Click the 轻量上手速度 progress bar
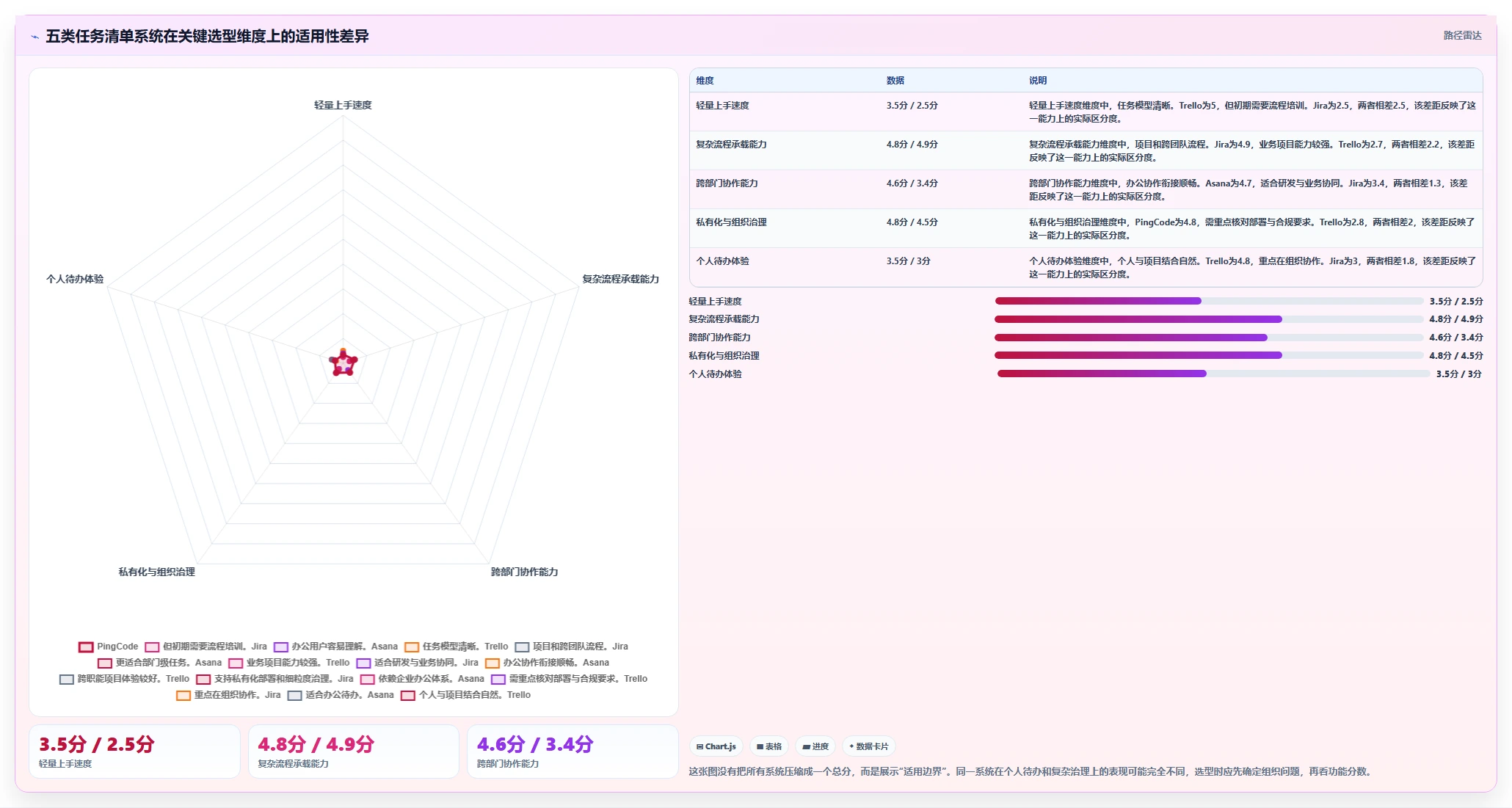This screenshot has height=808, width=1512. pyautogui.click(x=1209, y=301)
